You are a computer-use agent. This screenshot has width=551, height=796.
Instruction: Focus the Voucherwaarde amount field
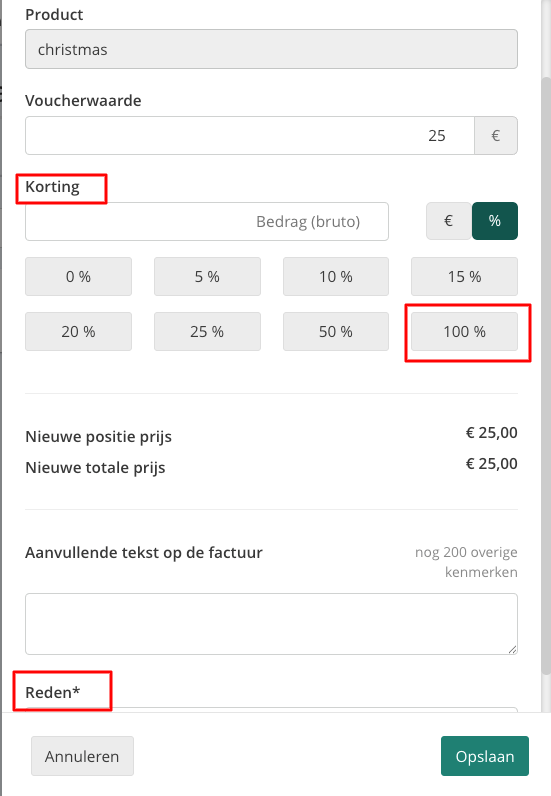tap(250, 136)
